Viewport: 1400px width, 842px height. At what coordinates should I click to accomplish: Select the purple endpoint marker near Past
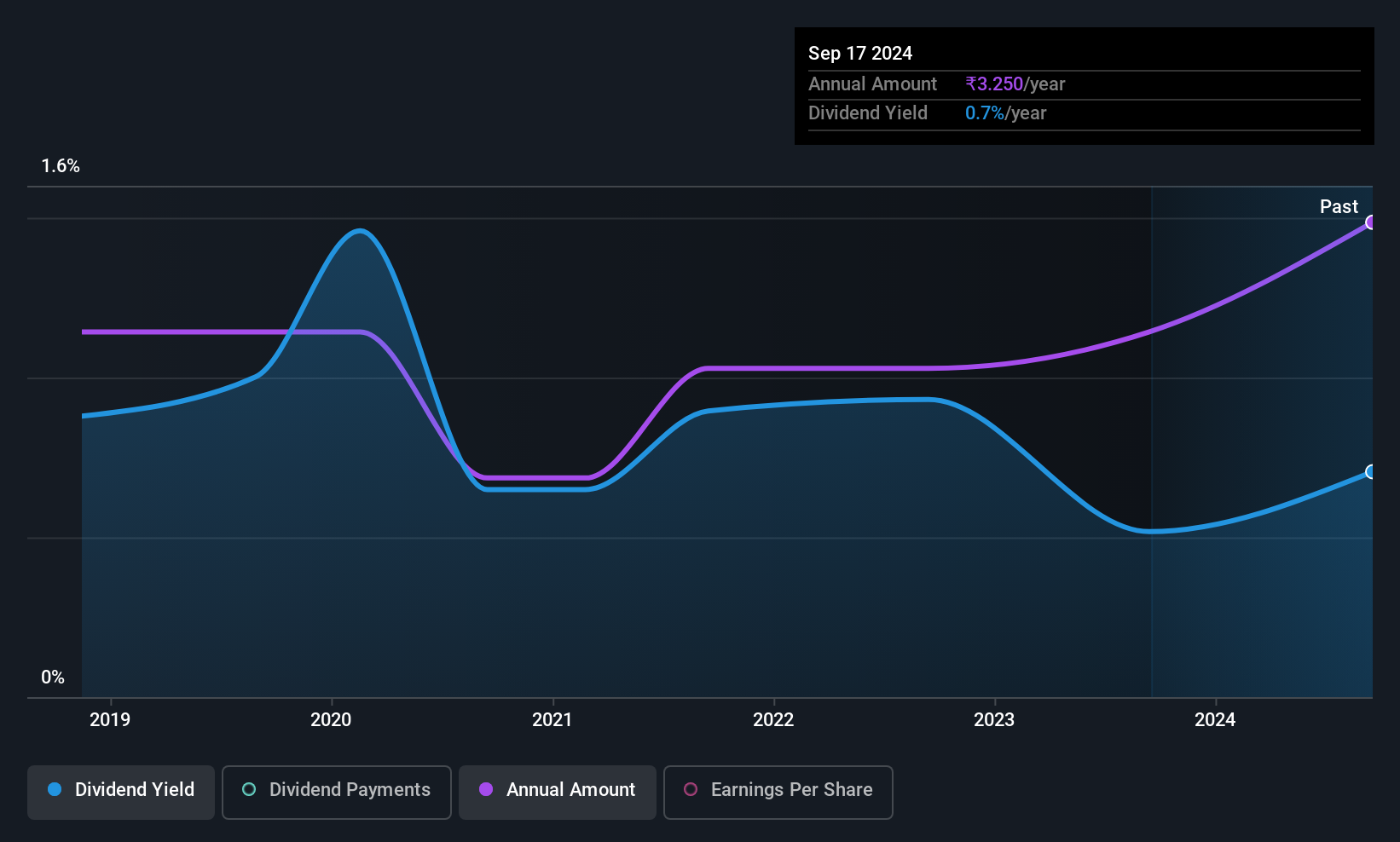(x=1371, y=222)
